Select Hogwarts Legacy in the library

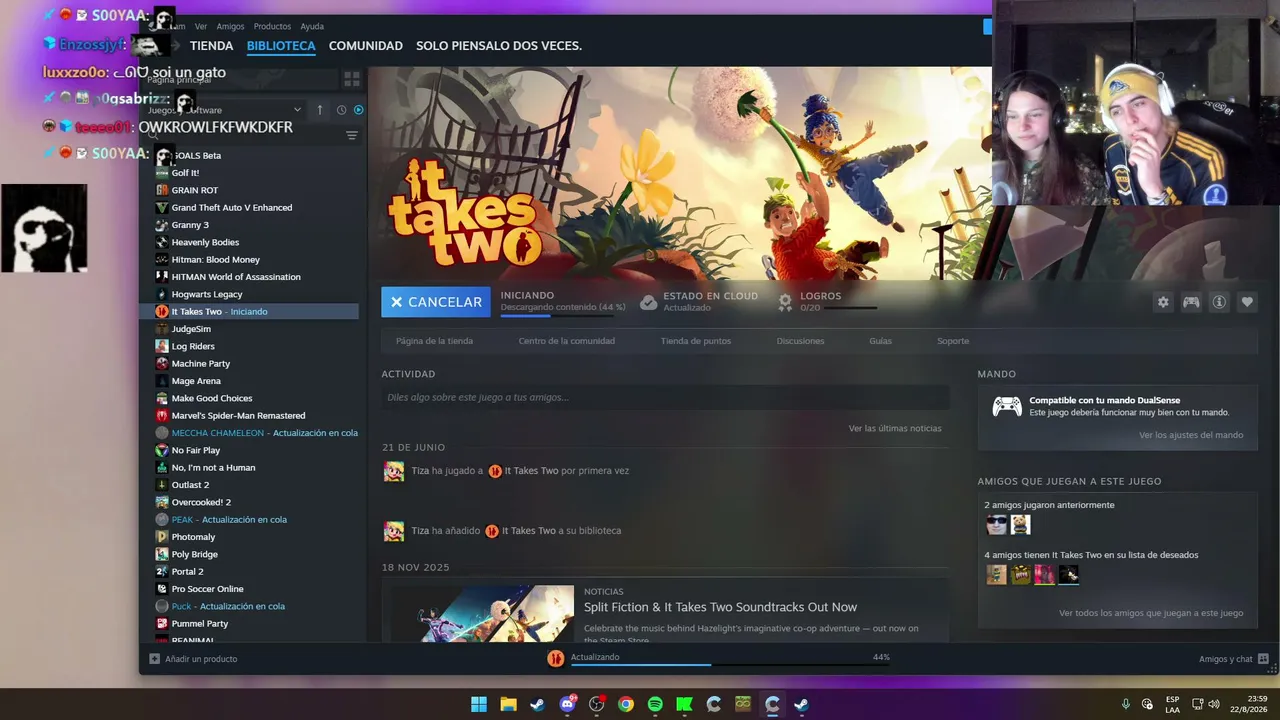coord(207,295)
